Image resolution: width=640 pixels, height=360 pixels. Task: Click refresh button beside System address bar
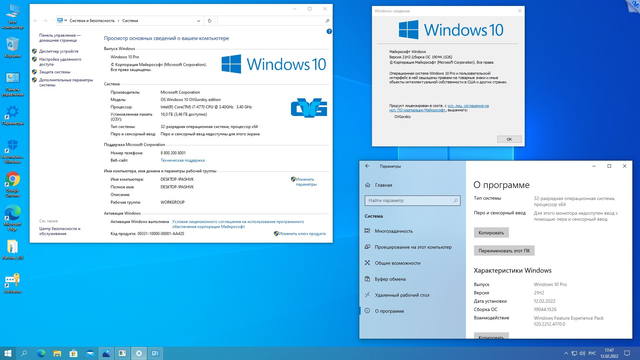tap(210, 20)
